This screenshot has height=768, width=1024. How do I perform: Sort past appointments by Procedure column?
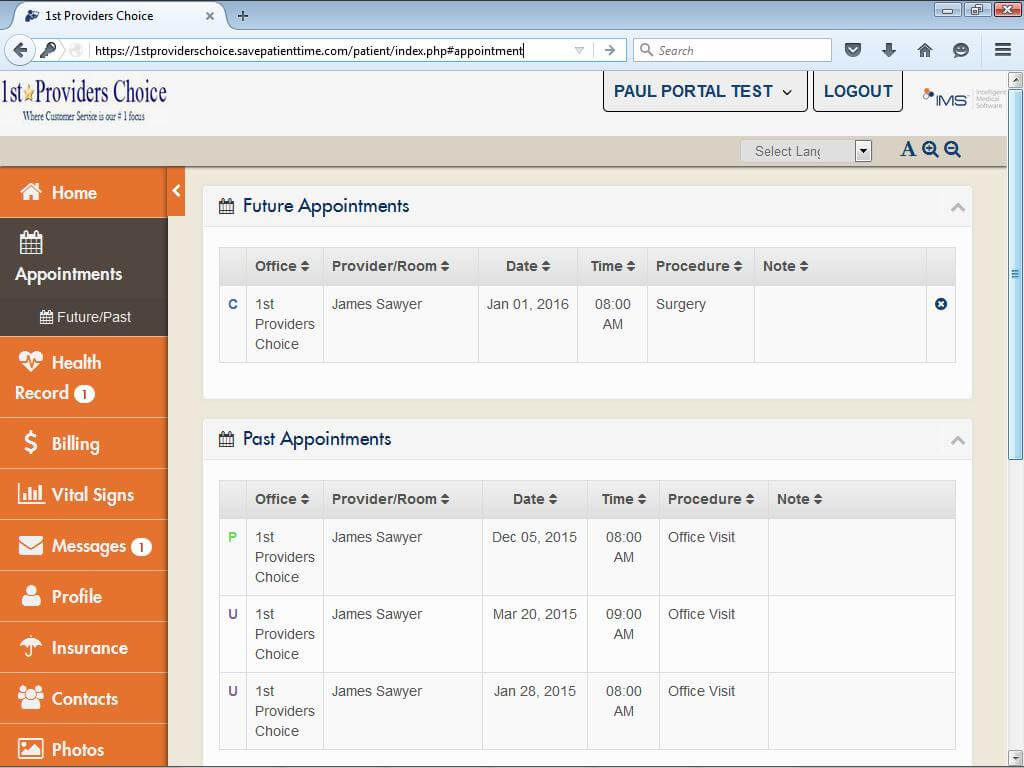[x=712, y=499]
